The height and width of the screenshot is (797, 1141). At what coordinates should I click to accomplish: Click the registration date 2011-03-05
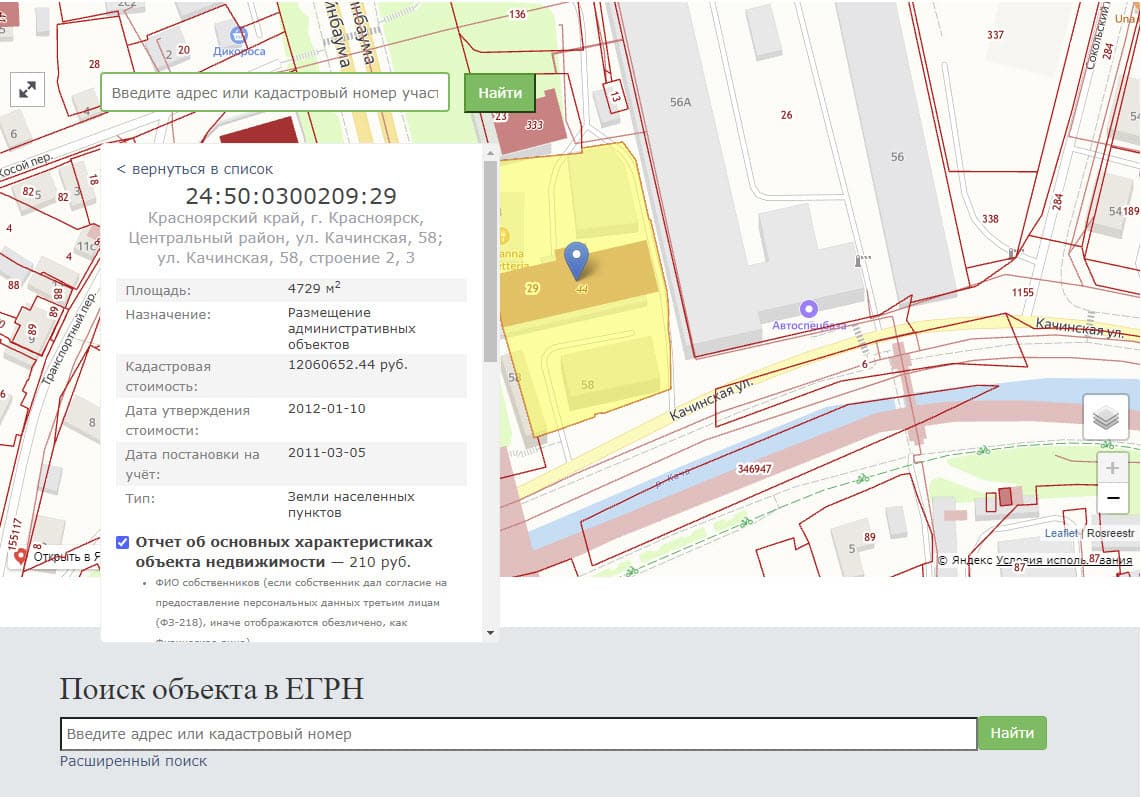(327, 452)
